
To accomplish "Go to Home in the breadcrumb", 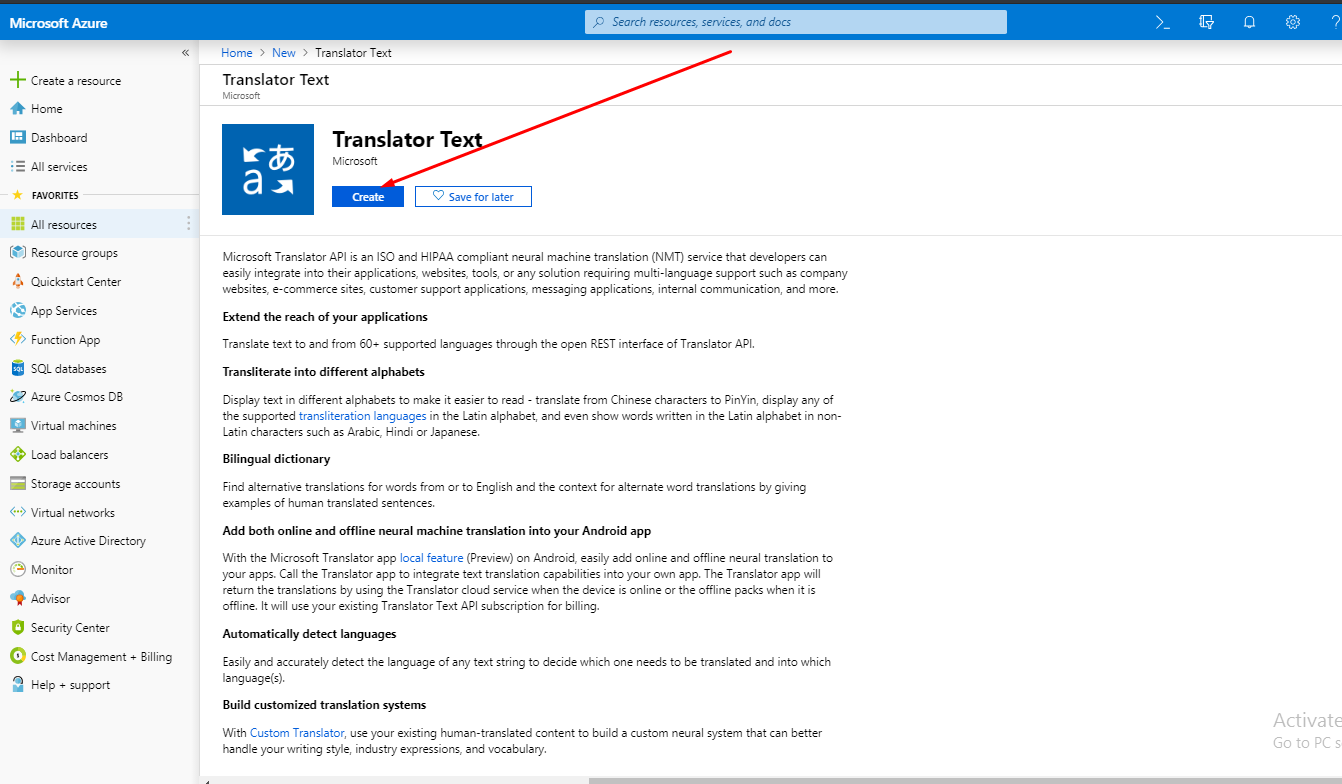I will point(237,53).
